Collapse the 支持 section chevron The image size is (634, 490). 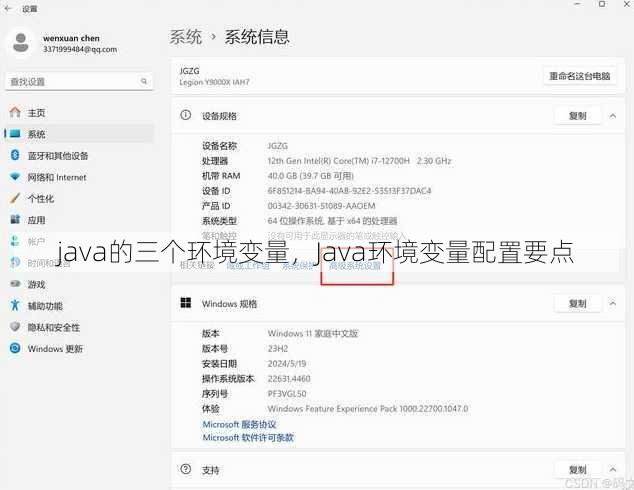click(x=613, y=470)
